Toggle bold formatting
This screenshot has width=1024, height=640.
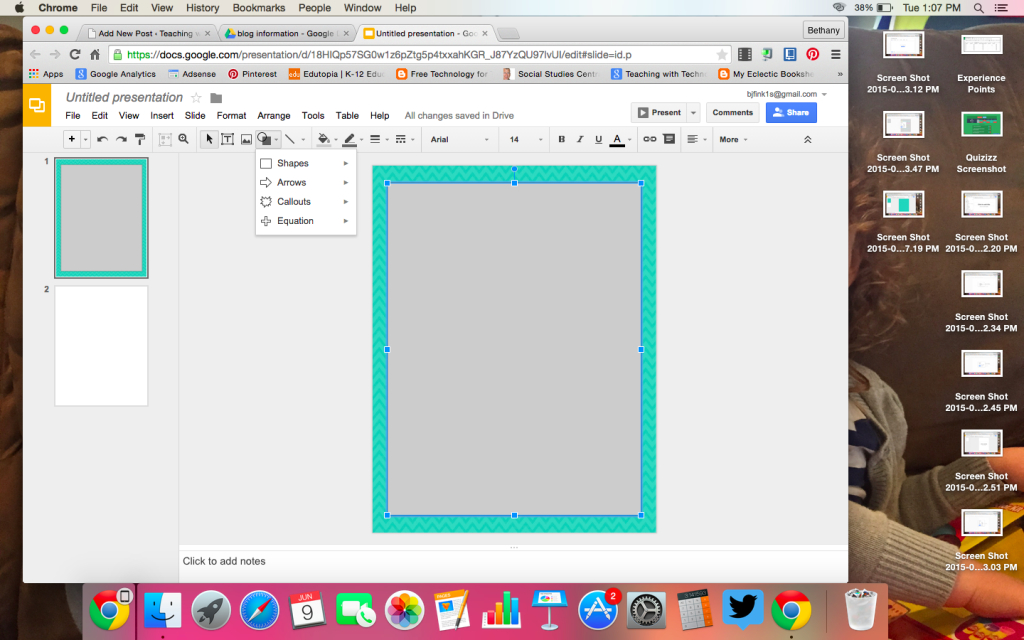coord(561,139)
